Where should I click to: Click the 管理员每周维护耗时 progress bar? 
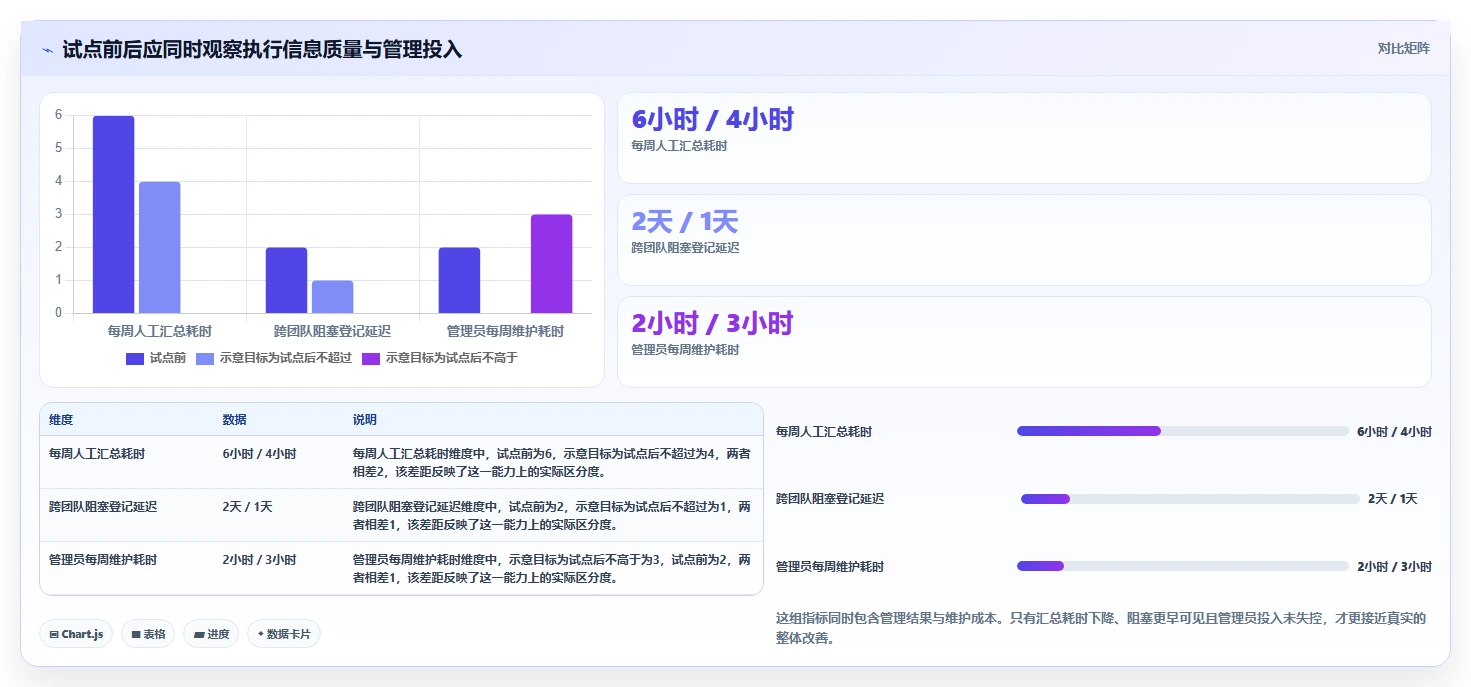(x=1183, y=566)
